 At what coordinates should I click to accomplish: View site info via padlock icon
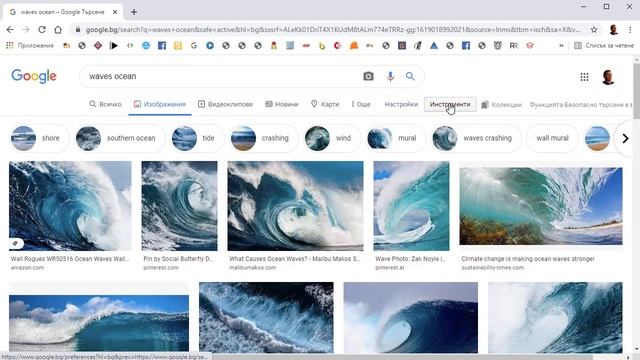[x=78, y=29]
